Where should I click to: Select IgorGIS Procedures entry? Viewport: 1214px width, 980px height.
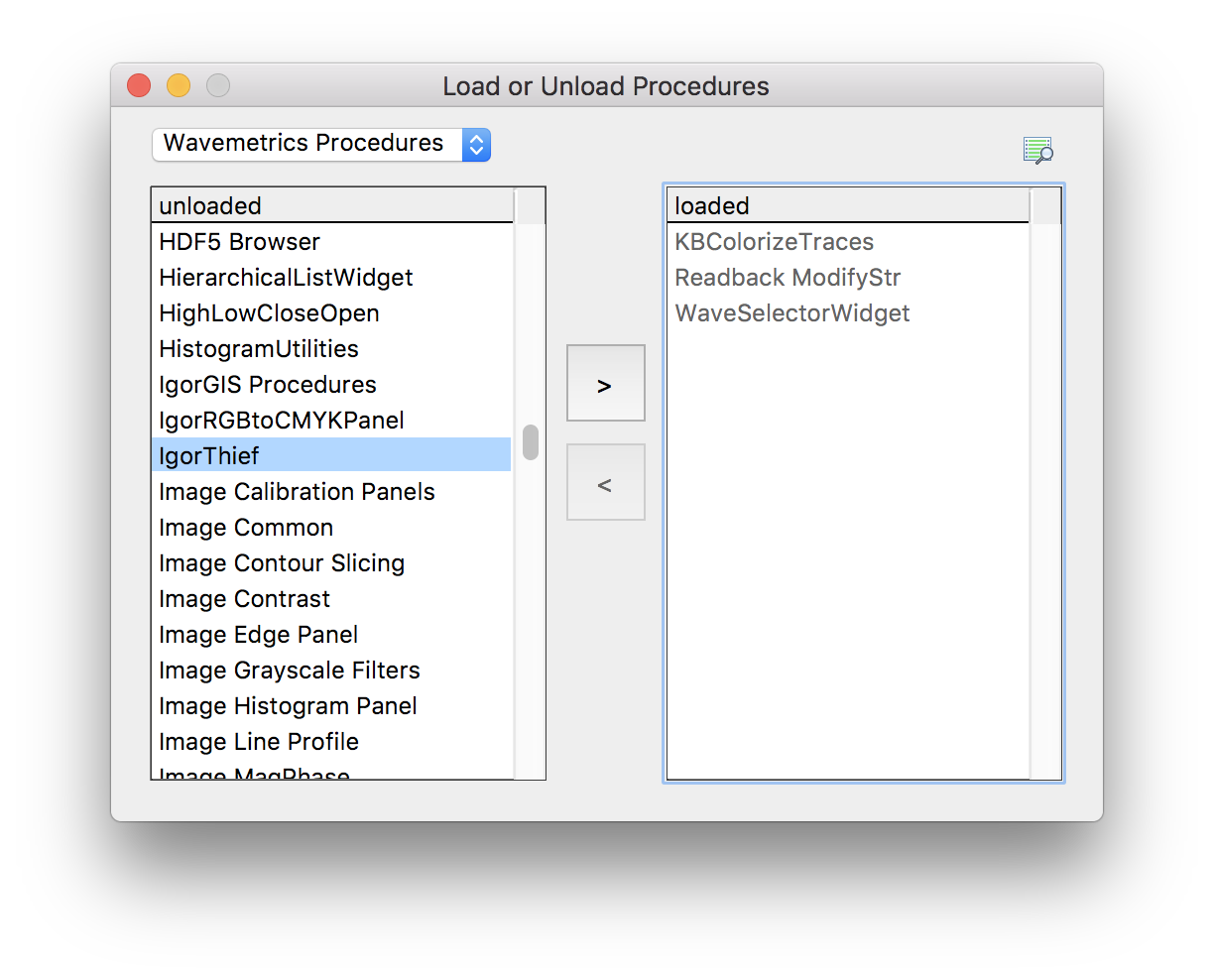coord(332,385)
